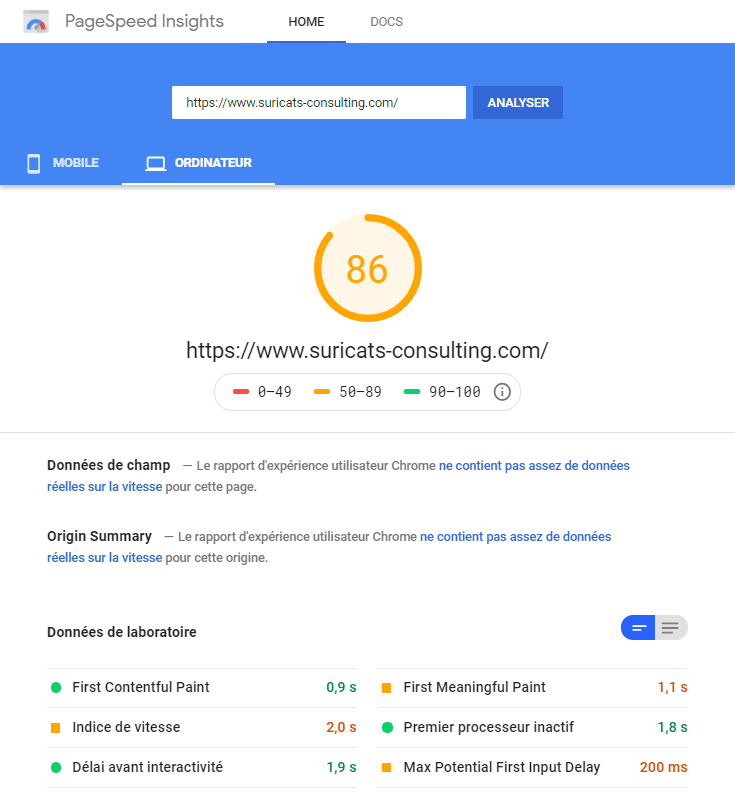Click the Origin Summary heading

click(x=100, y=536)
